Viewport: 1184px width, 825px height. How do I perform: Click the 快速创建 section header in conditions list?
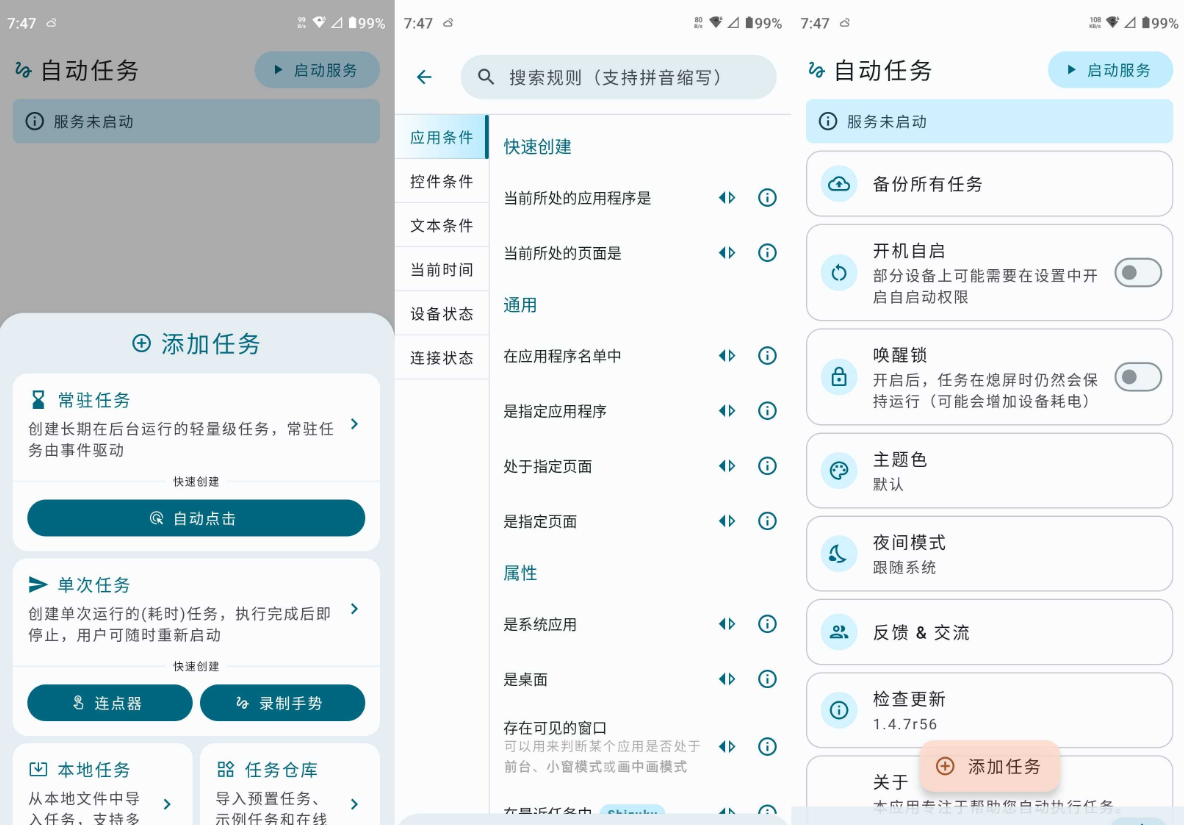tap(538, 146)
